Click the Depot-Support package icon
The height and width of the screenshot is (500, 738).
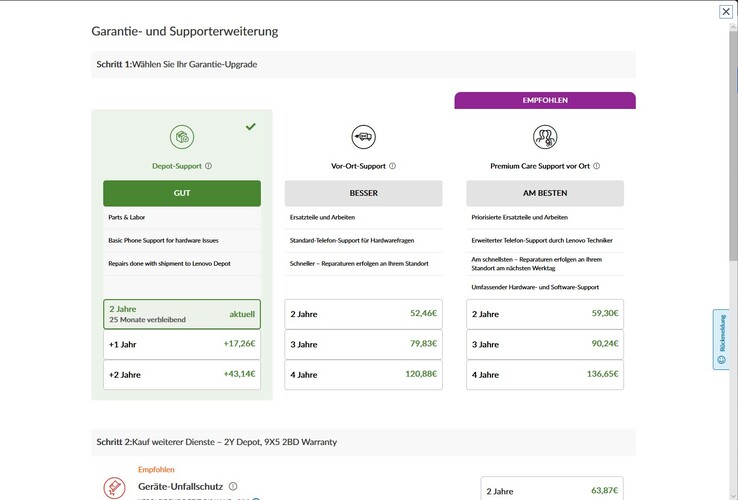coord(182,137)
